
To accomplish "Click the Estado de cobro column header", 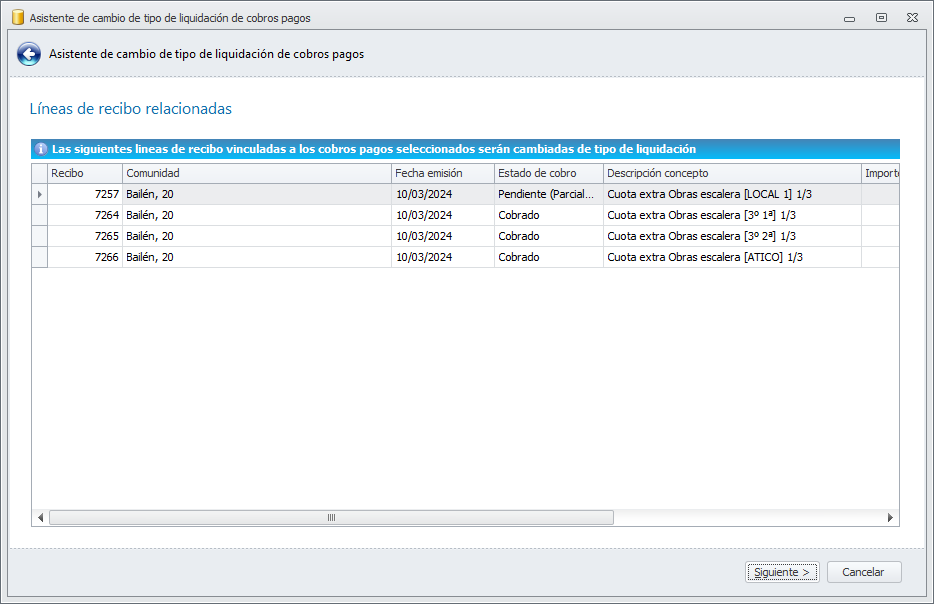I will (549, 173).
